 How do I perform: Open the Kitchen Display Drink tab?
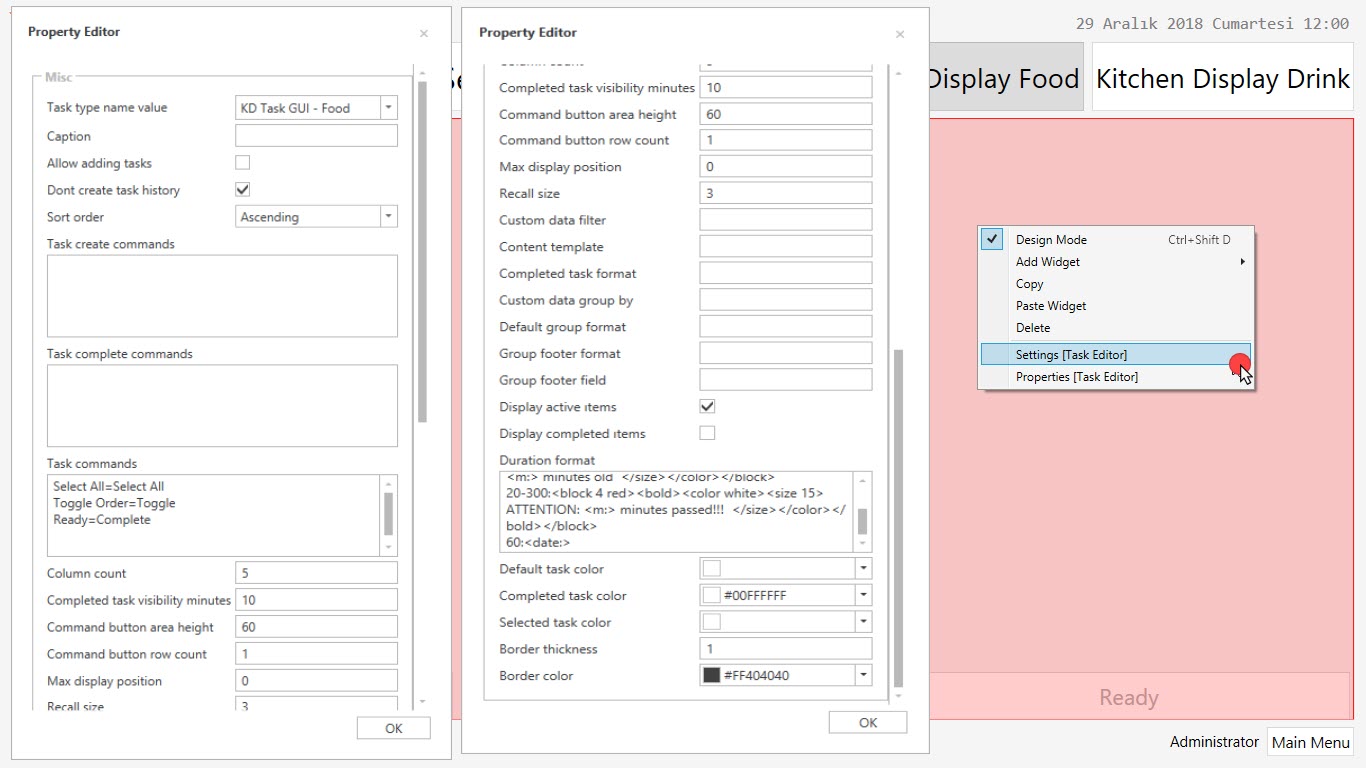tap(1222, 78)
